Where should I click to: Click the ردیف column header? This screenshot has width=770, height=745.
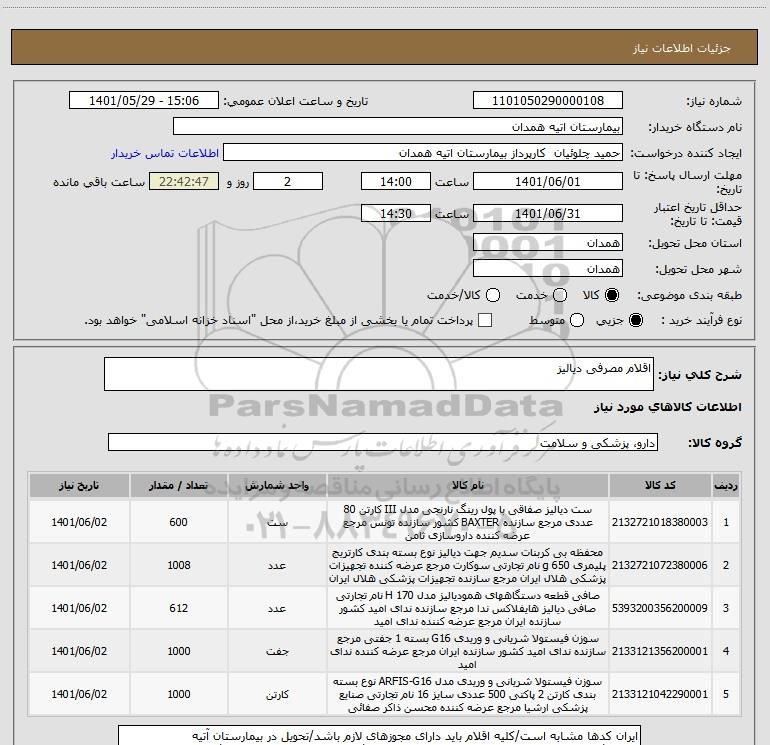[x=726, y=485]
